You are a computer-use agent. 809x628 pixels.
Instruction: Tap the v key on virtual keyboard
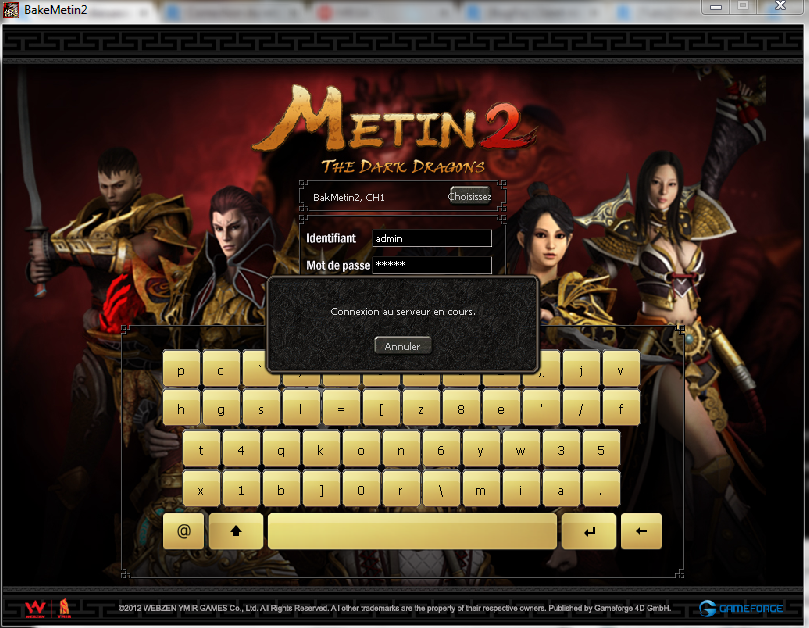pyautogui.click(x=621, y=369)
